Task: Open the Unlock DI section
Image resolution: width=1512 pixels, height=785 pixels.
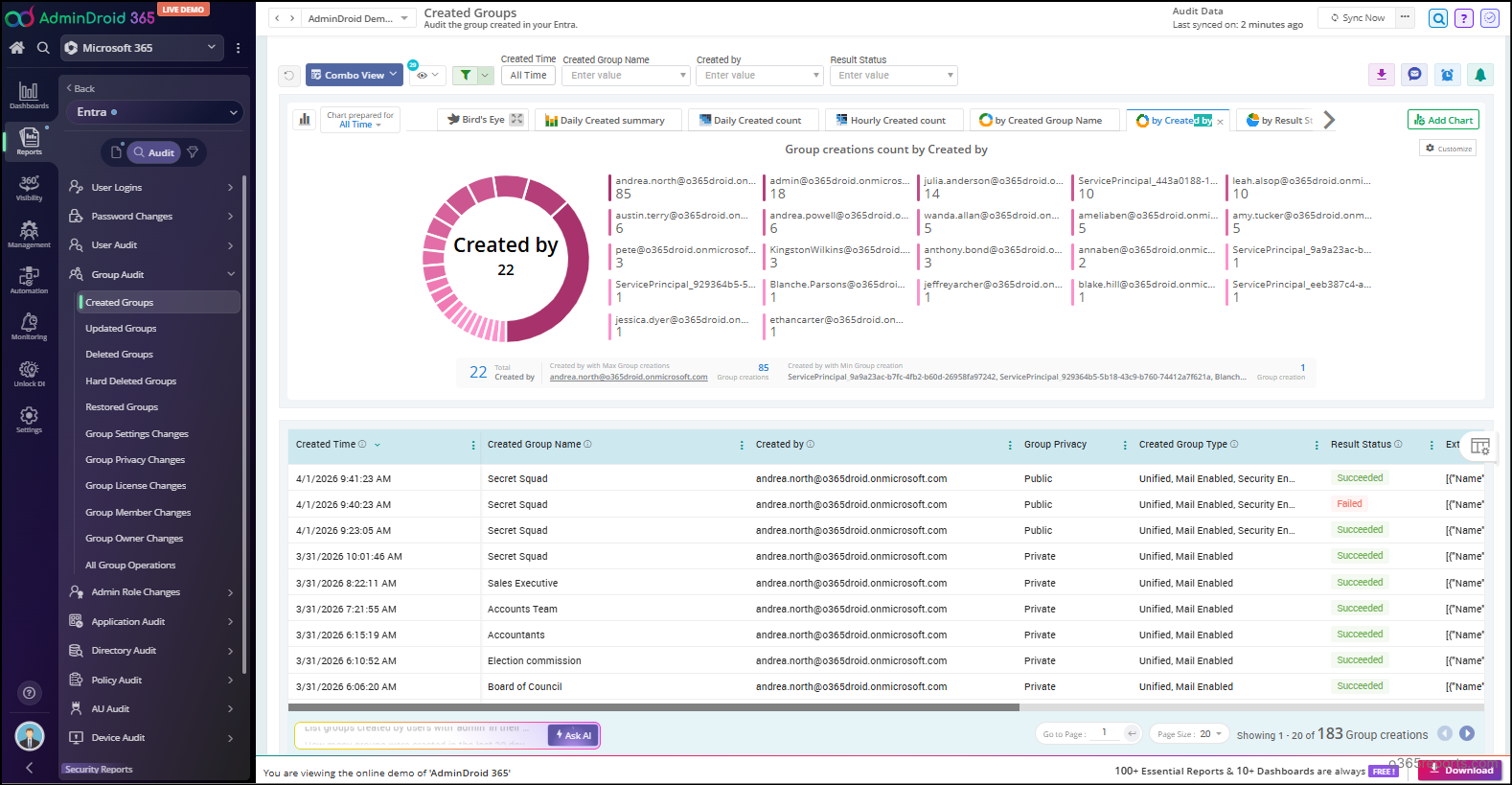Action: [29, 374]
